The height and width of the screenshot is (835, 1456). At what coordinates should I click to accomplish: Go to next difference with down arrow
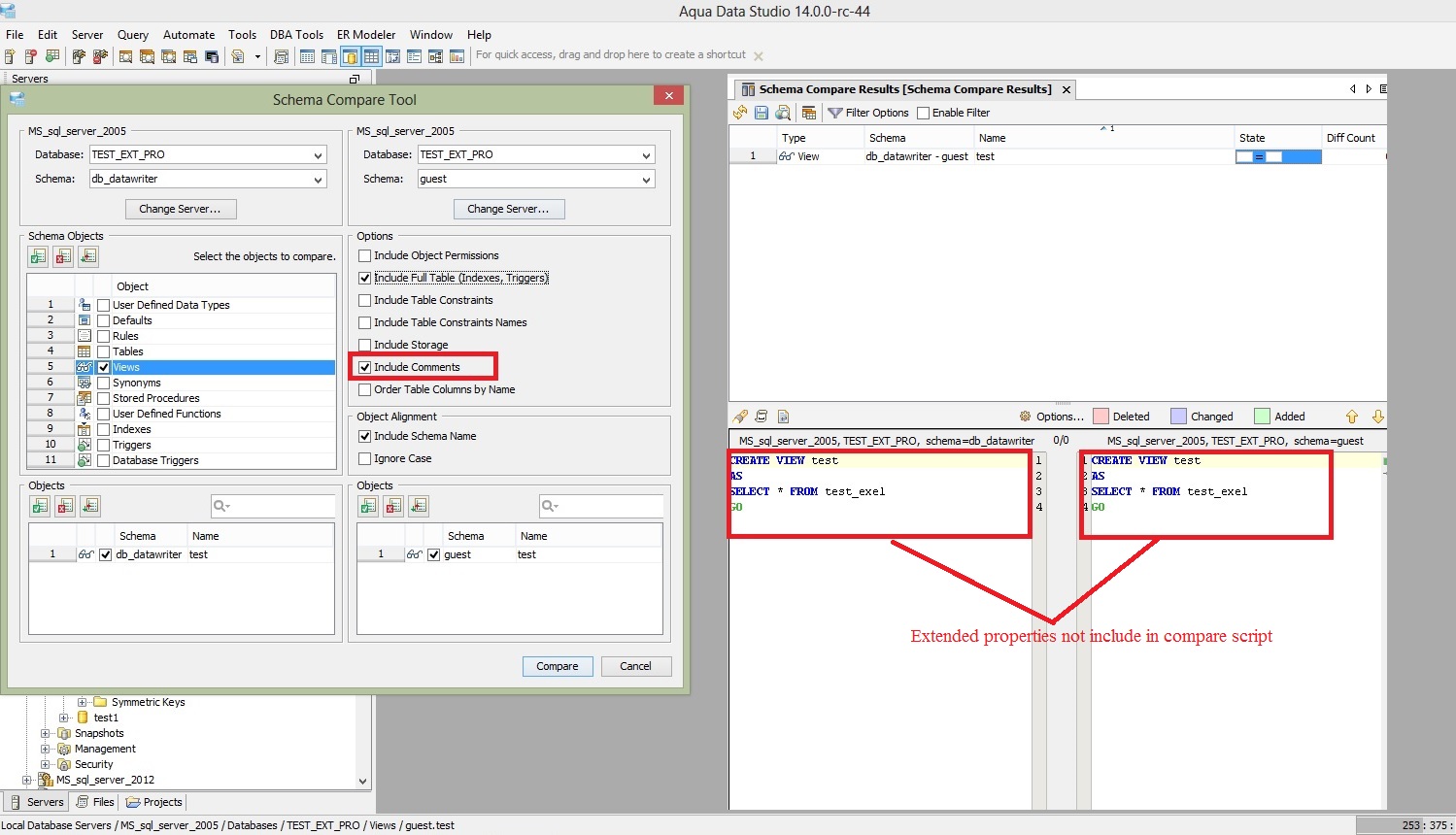1377,417
